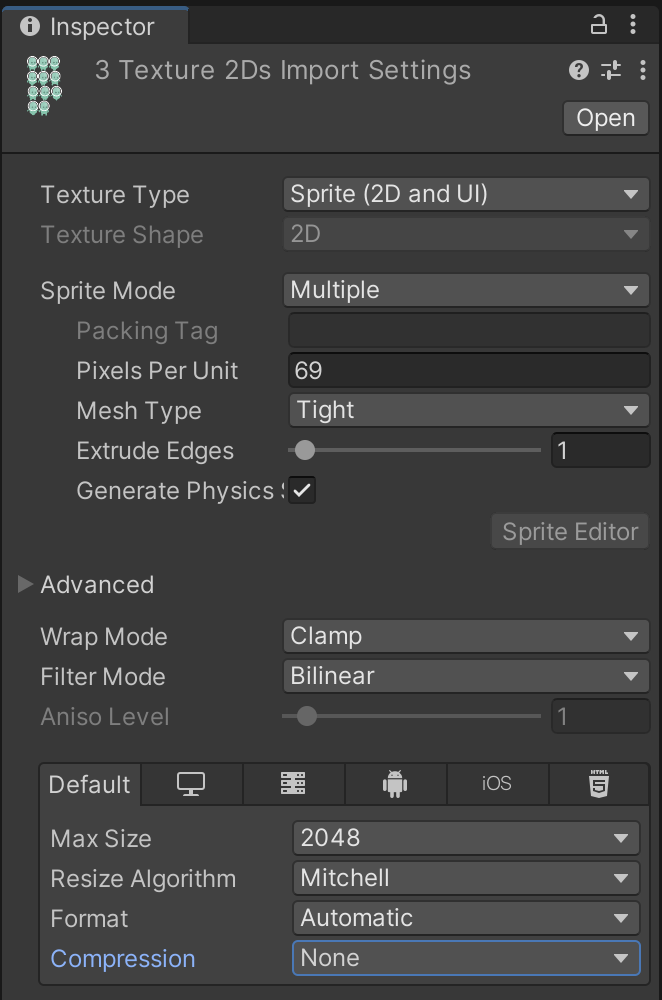Image resolution: width=662 pixels, height=1000 pixels.
Task: Select the Android platform override tab
Action: [395, 785]
